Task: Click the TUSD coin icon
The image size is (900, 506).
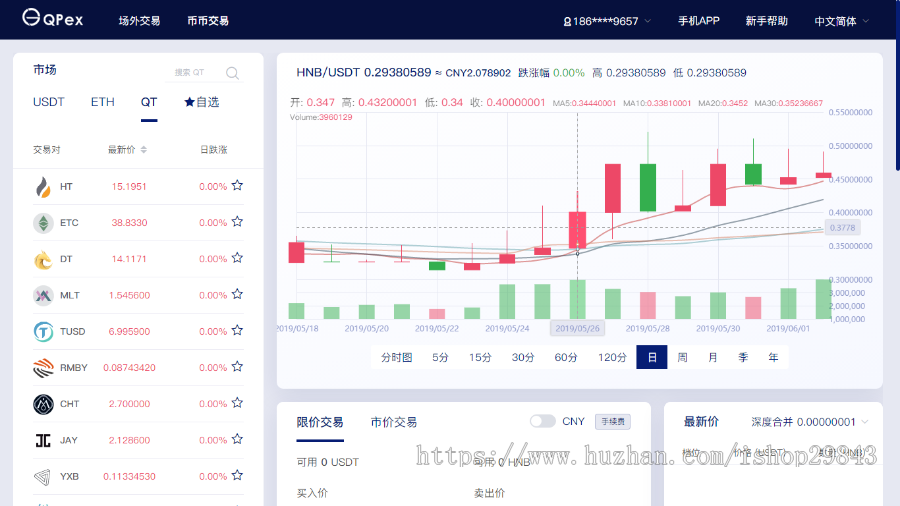Action: [43, 332]
